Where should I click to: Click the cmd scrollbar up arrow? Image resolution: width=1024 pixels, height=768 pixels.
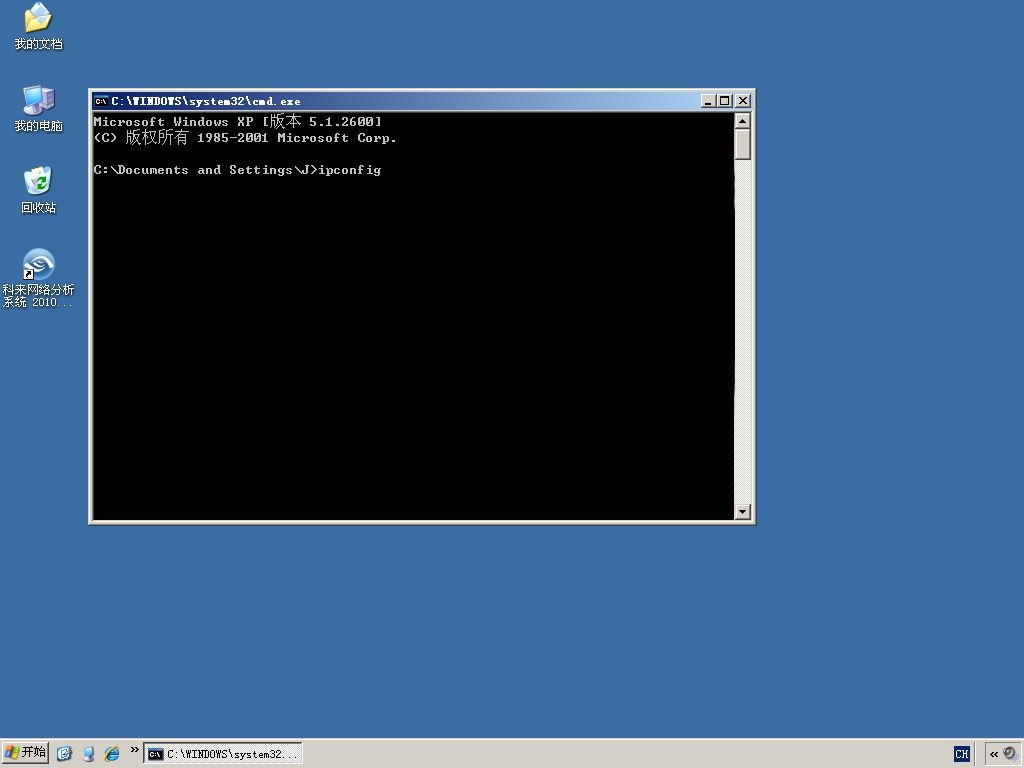tap(743, 121)
